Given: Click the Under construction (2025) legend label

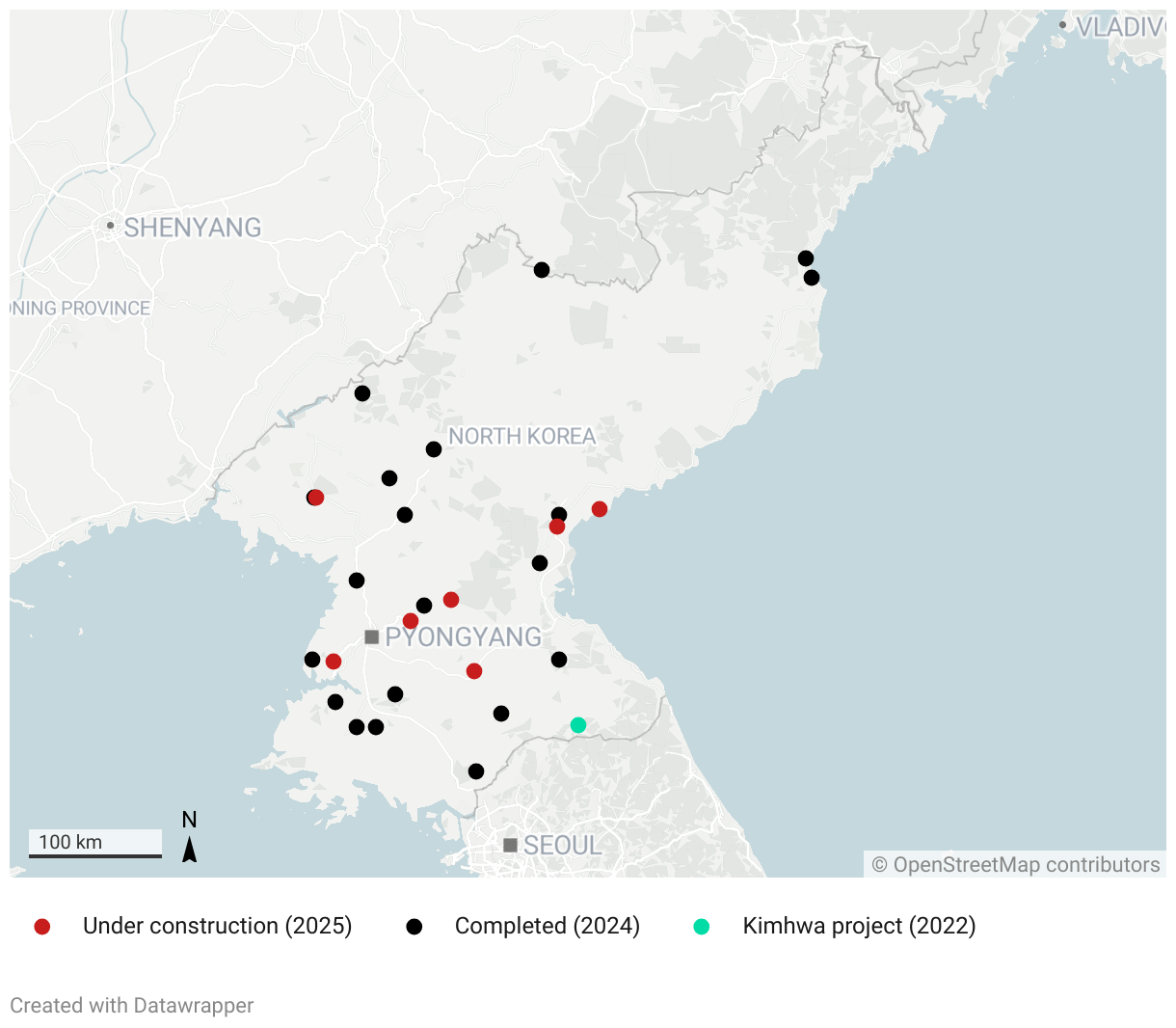Looking at the screenshot, I should pyautogui.click(x=217, y=926).
